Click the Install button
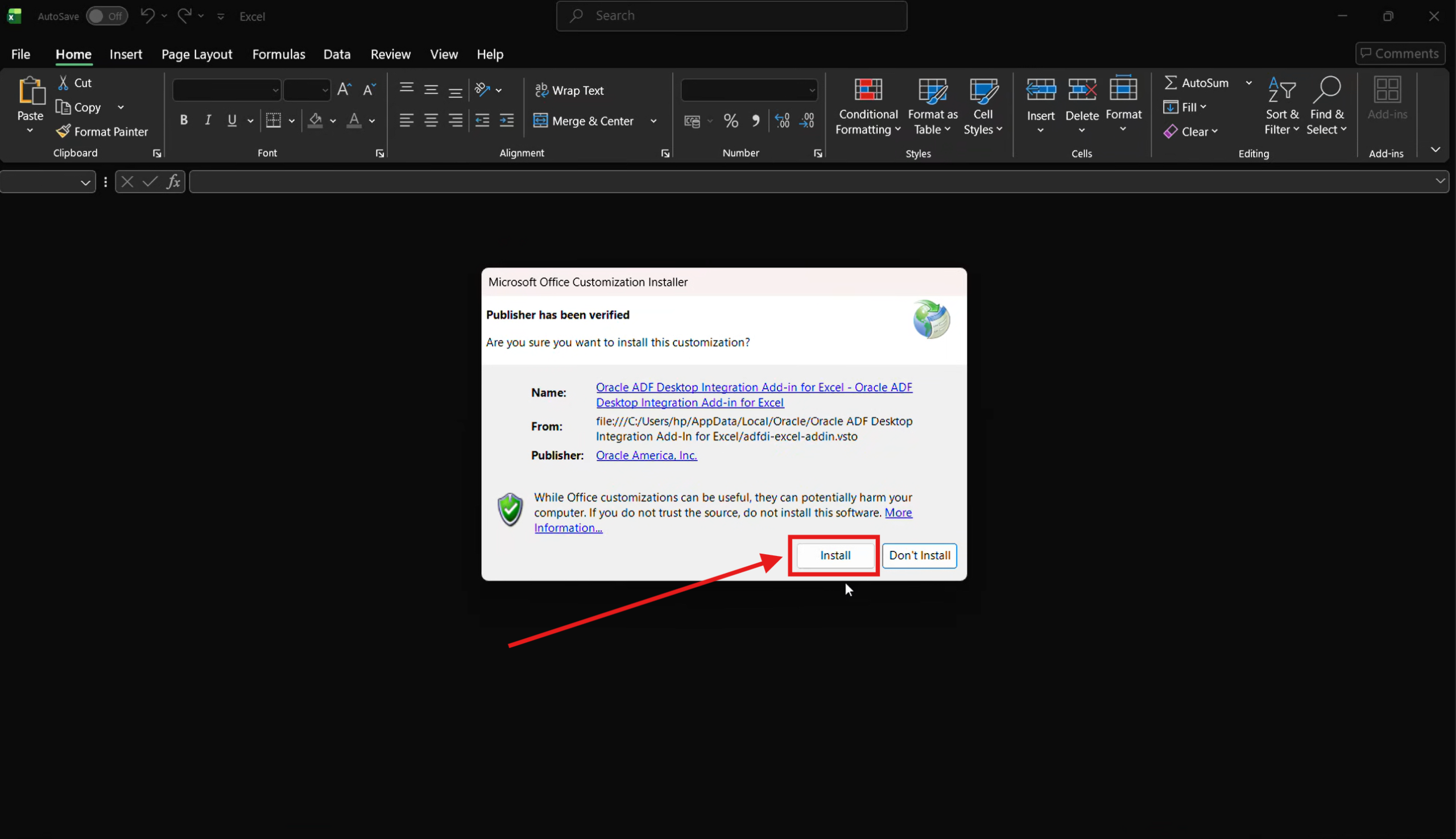The image size is (1456, 839). [834, 555]
